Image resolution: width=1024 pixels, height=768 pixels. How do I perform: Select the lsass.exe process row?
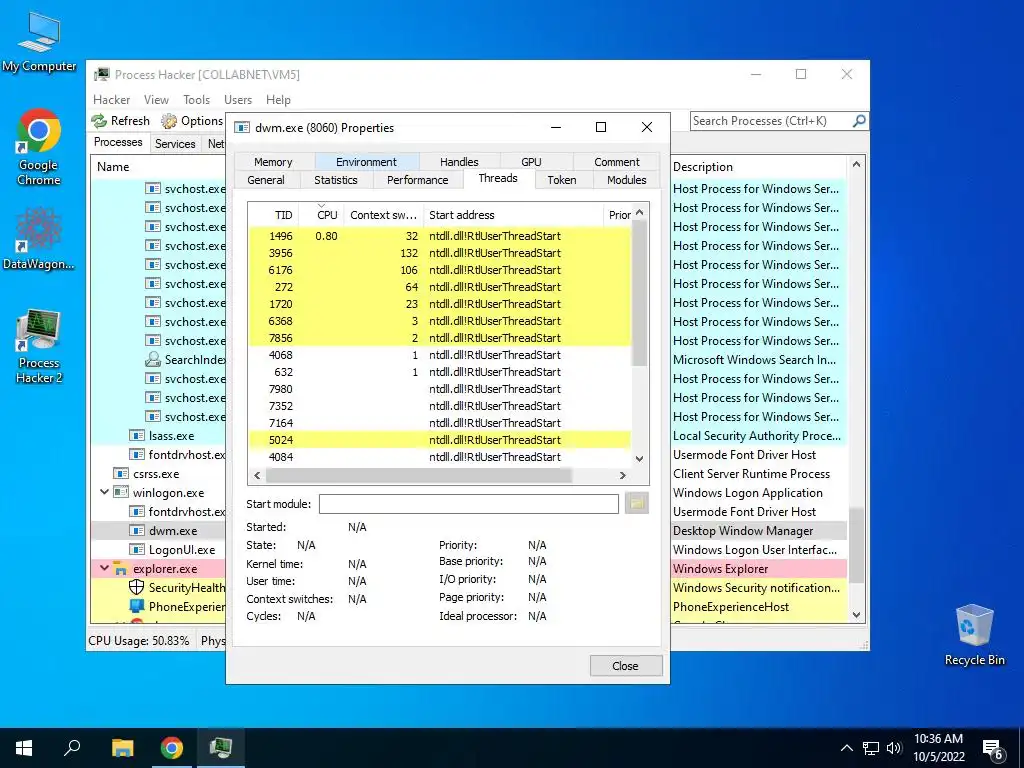[x=157, y=436]
